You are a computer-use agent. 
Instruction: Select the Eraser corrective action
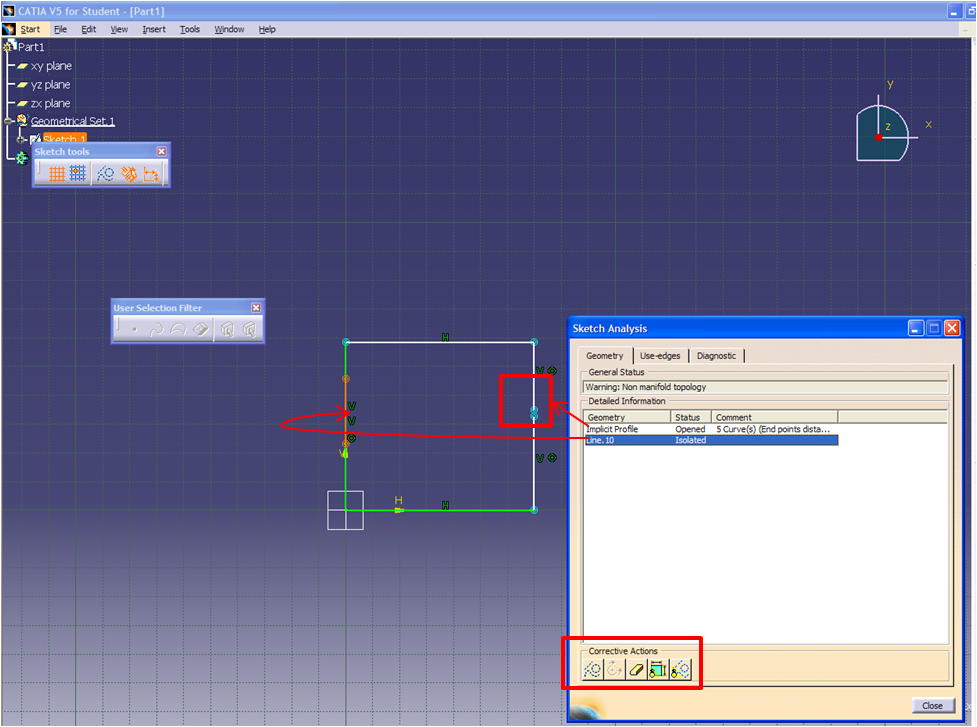click(636, 669)
